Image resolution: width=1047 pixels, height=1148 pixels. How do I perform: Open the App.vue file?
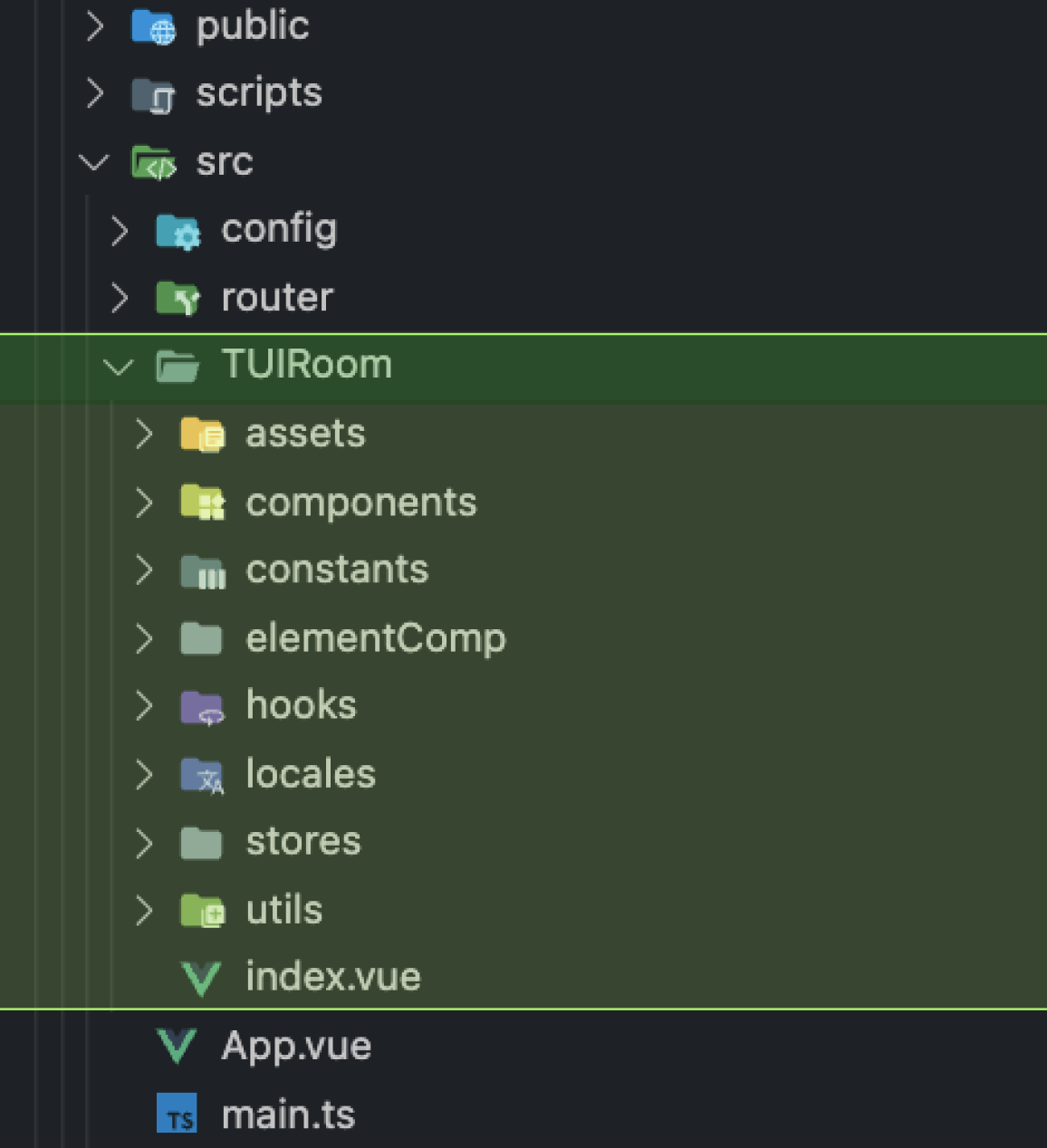pos(296,1047)
